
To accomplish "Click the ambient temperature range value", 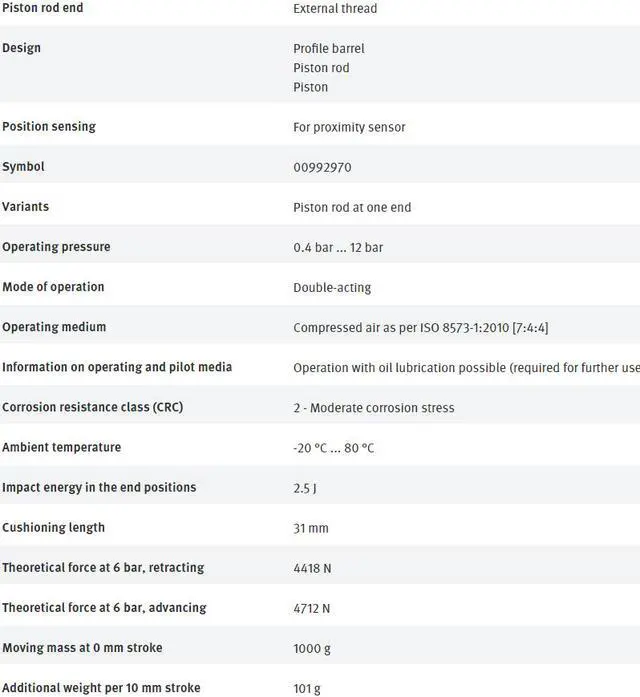I will point(334,448).
